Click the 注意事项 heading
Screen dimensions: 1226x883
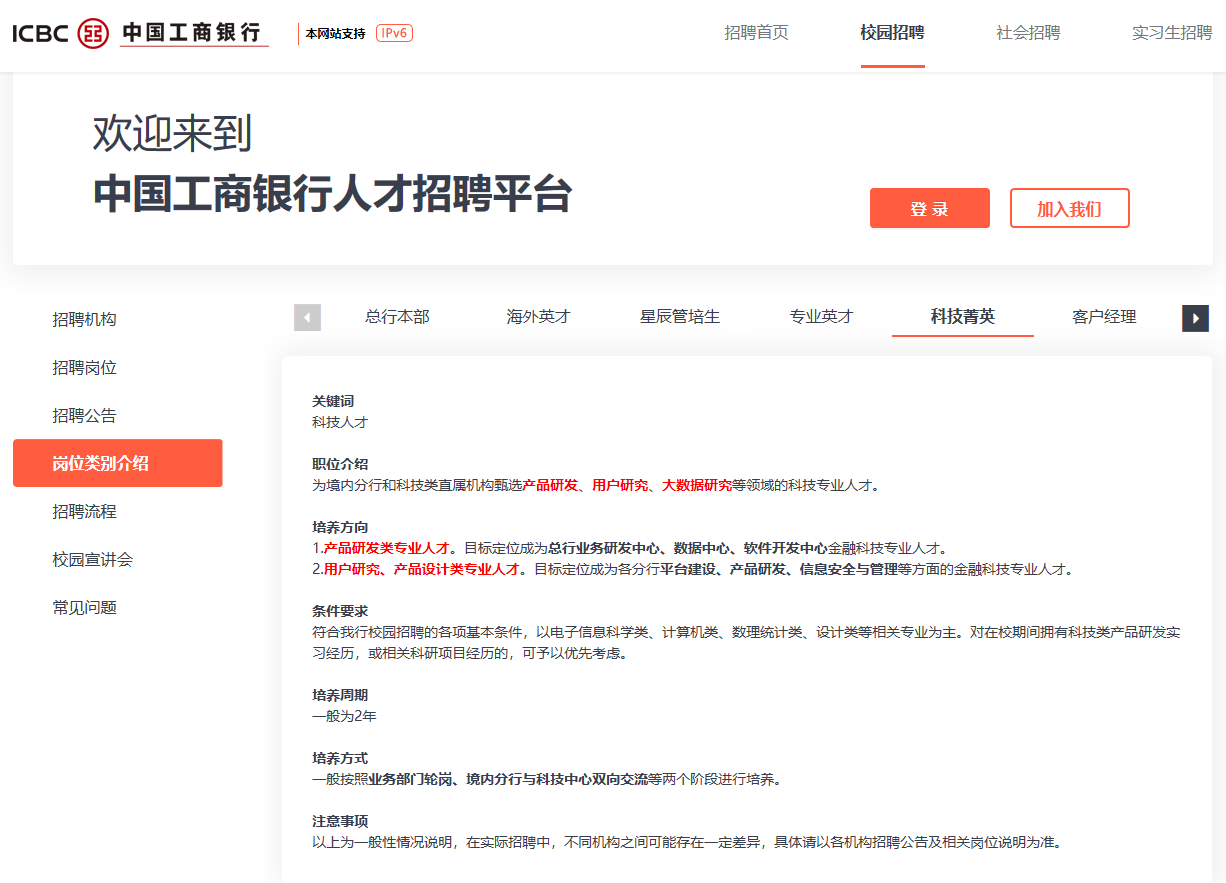point(340,821)
